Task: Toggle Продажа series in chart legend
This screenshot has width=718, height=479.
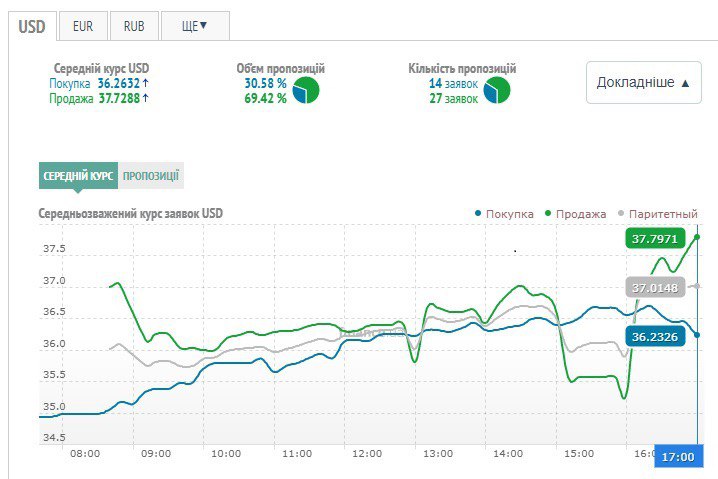Action: [579, 214]
